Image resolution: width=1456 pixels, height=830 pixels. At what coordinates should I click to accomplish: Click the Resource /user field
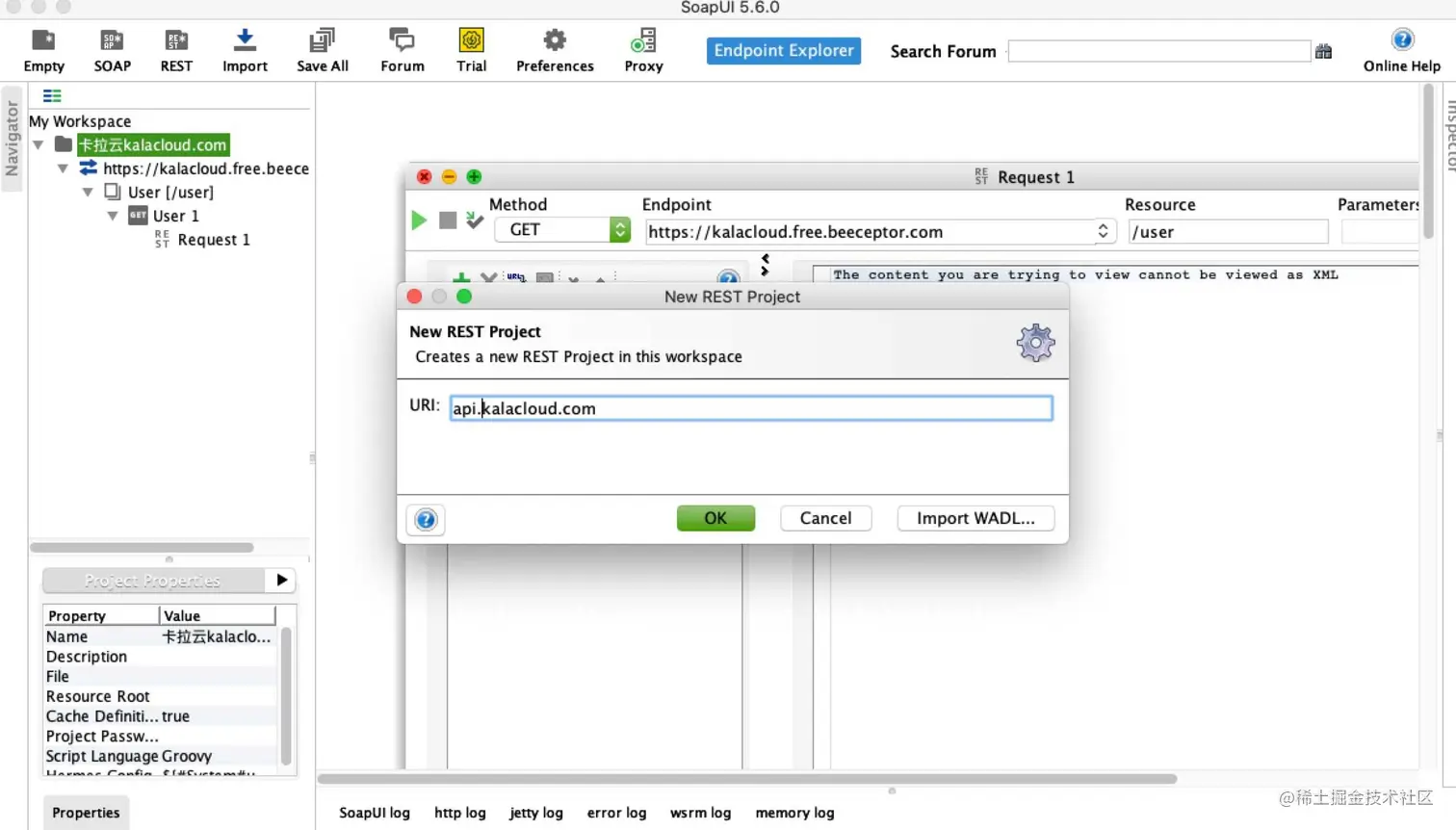(x=1228, y=232)
